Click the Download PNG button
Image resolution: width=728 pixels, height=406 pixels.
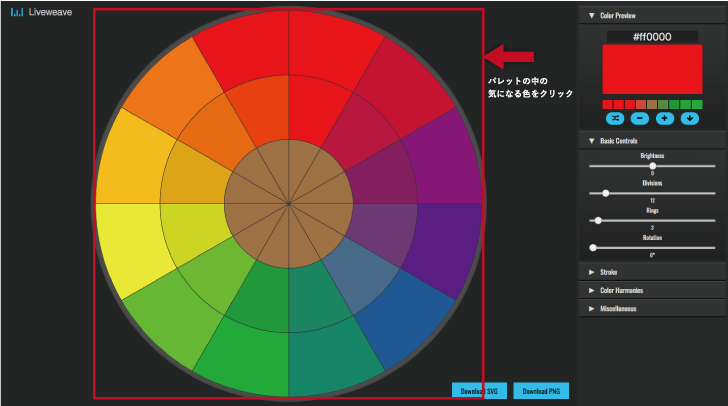coord(541,391)
